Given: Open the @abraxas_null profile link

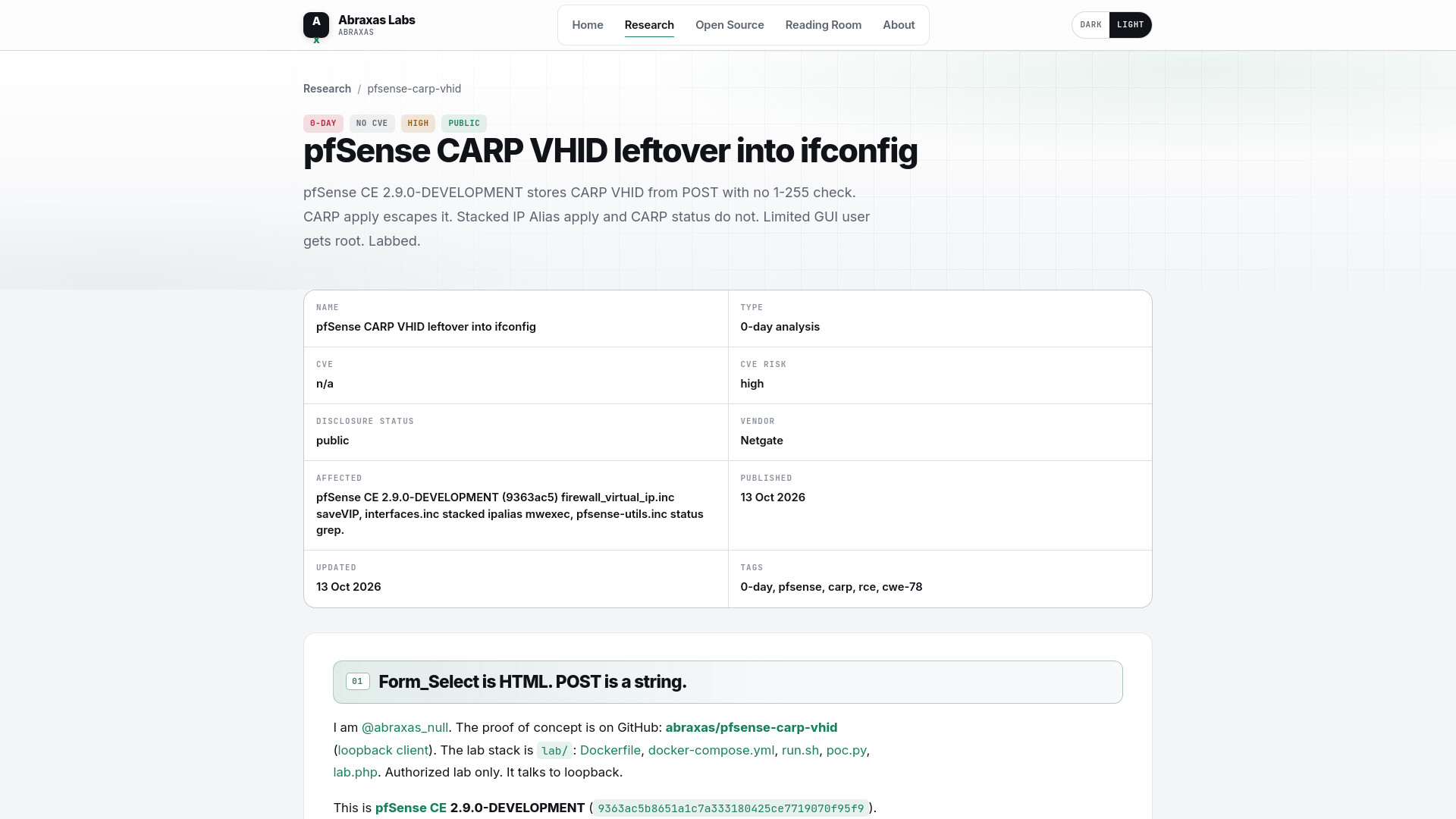Looking at the screenshot, I should click(405, 727).
